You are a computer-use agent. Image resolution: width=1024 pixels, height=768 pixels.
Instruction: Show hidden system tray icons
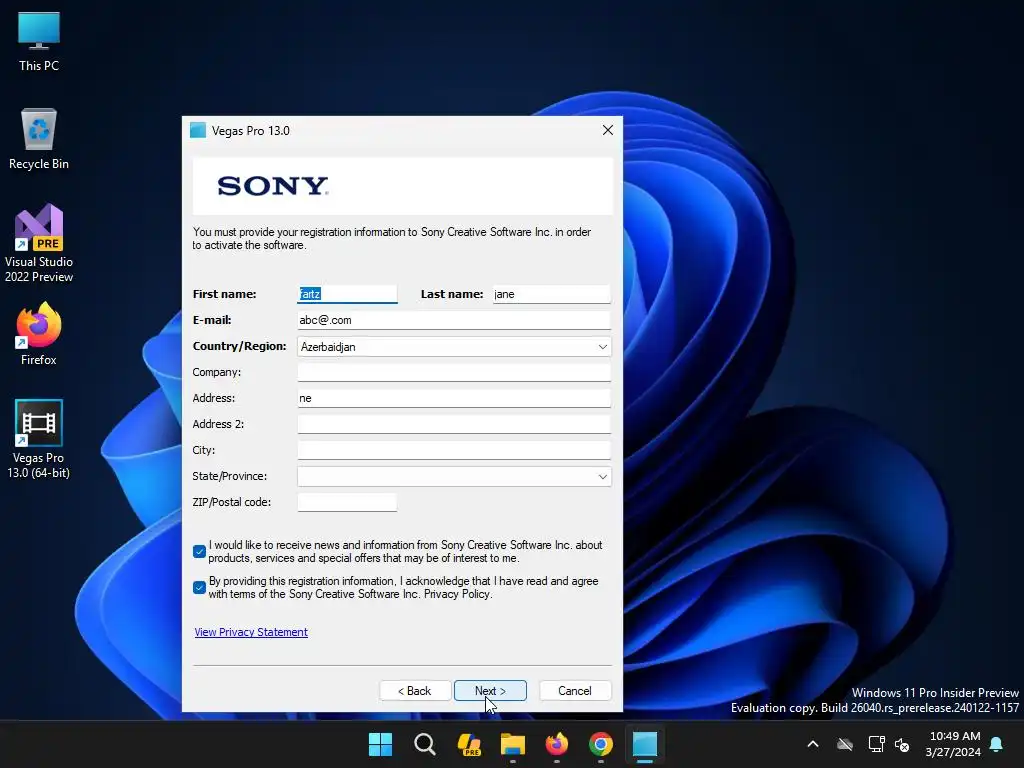pyautogui.click(x=813, y=744)
